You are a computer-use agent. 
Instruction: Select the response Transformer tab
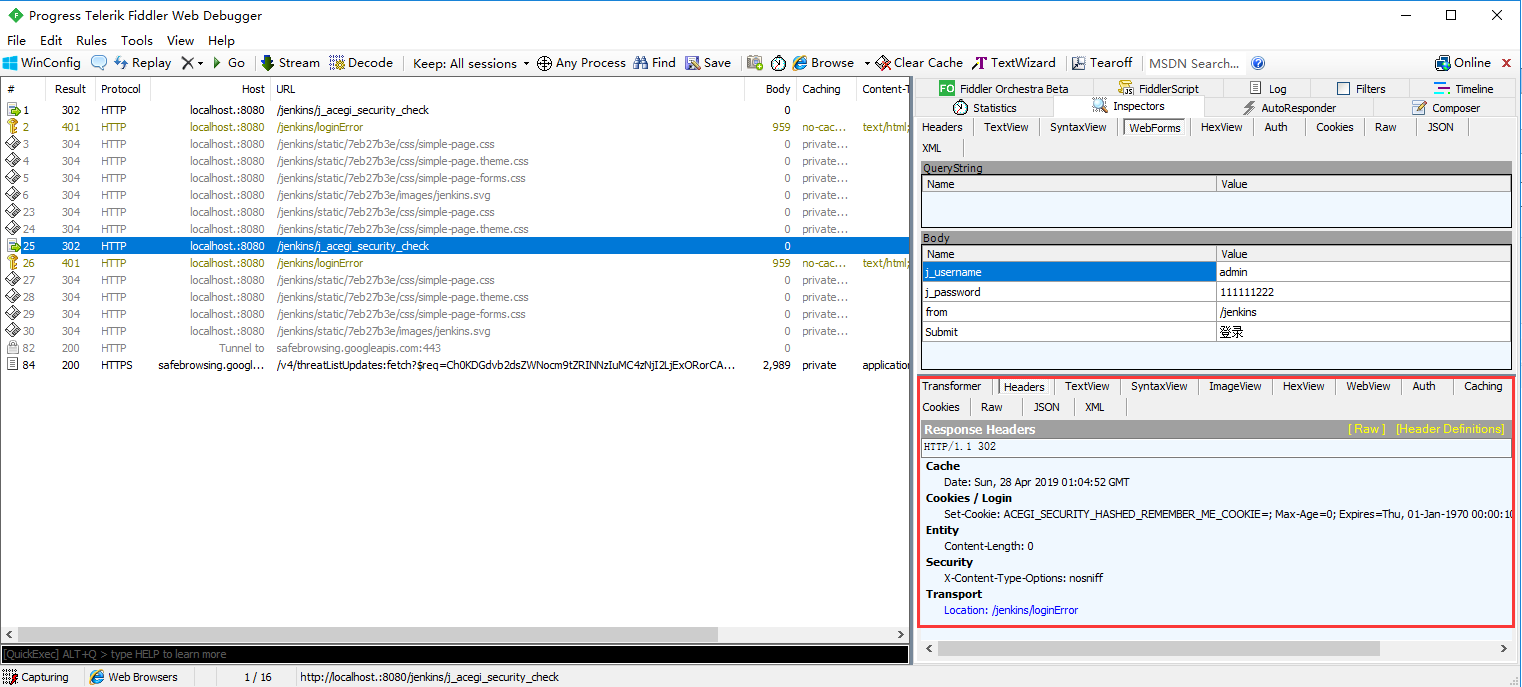click(x=952, y=386)
